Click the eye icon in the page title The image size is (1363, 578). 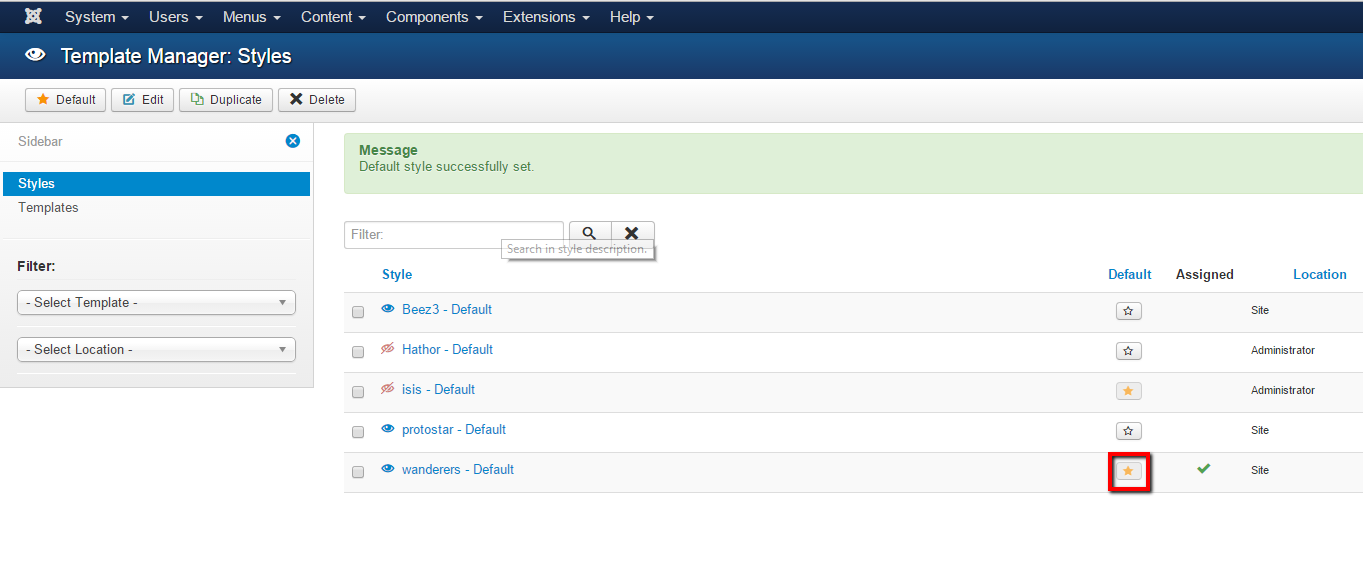[35, 56]
